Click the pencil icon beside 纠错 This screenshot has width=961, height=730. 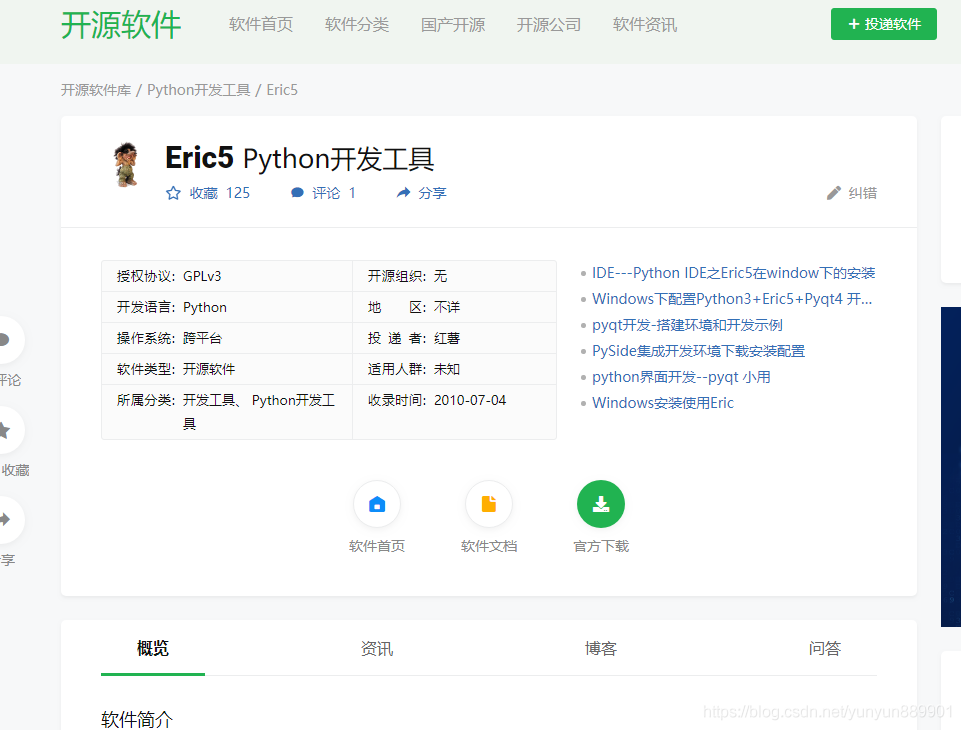[x=834, y=193]
